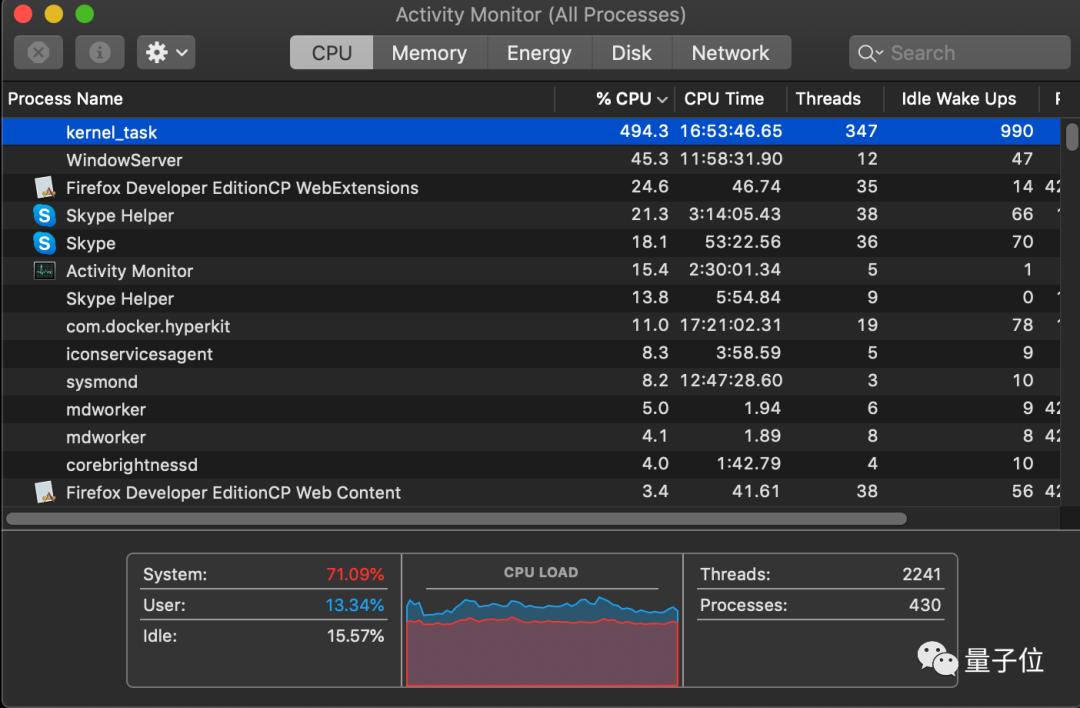Click the inspect process info icon

[x=99, y=53]
